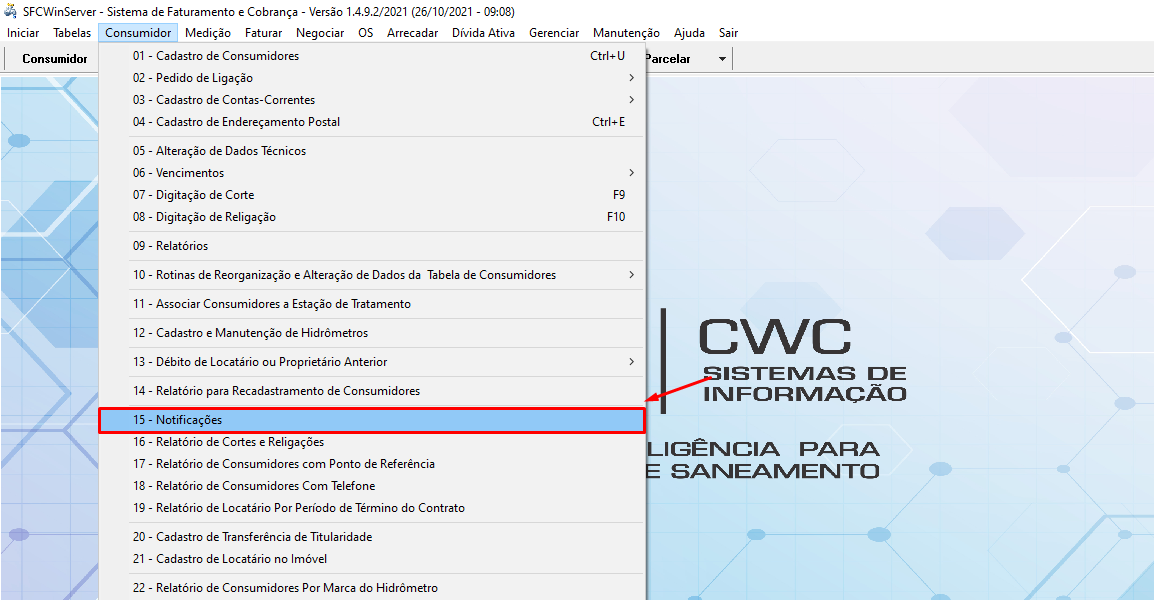Expand Rotinas de Reorganização e Alteração submenu

(631, 275)
